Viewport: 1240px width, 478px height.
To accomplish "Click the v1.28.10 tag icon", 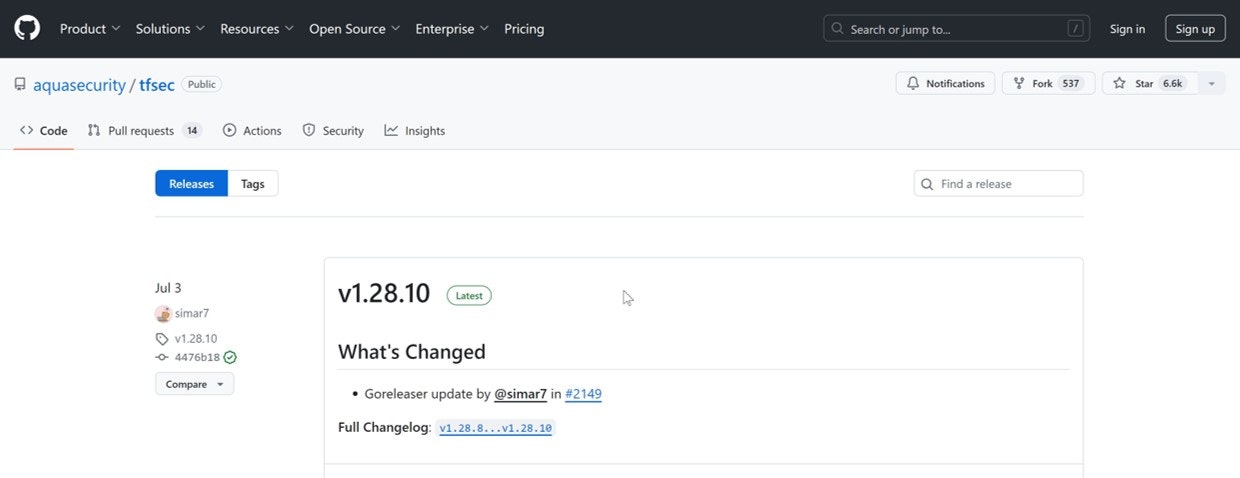I will 162,339.
